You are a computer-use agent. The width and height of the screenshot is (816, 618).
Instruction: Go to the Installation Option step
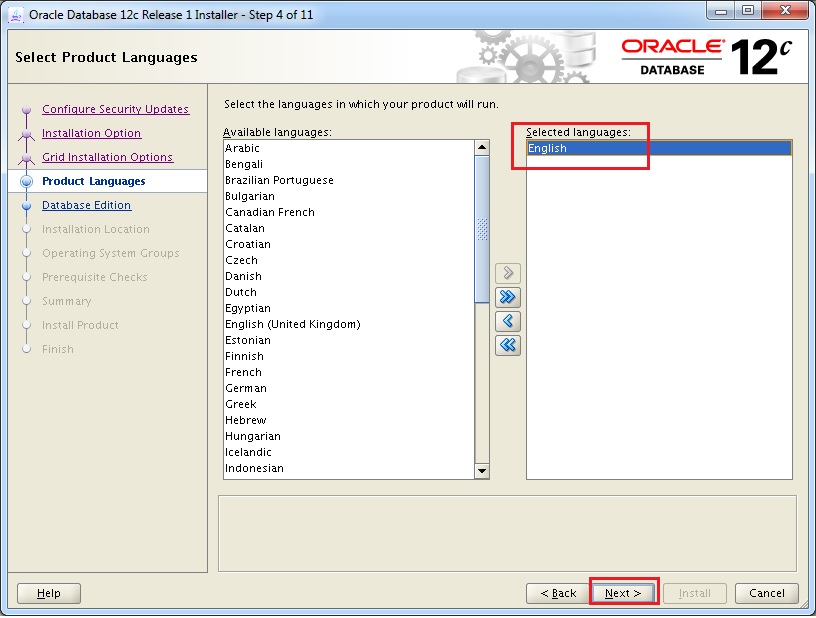[x=91, y=133]
